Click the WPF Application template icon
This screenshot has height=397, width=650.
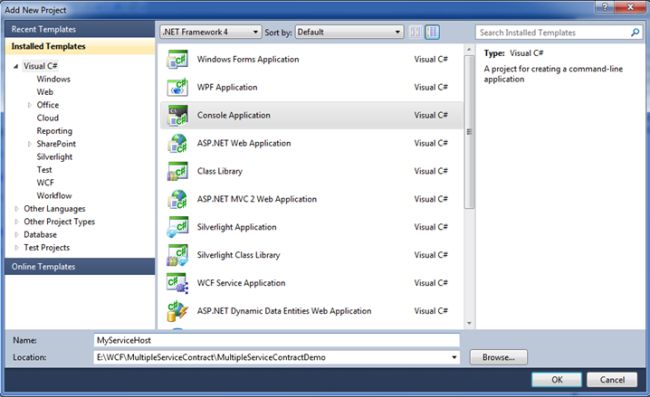(177, 87)
